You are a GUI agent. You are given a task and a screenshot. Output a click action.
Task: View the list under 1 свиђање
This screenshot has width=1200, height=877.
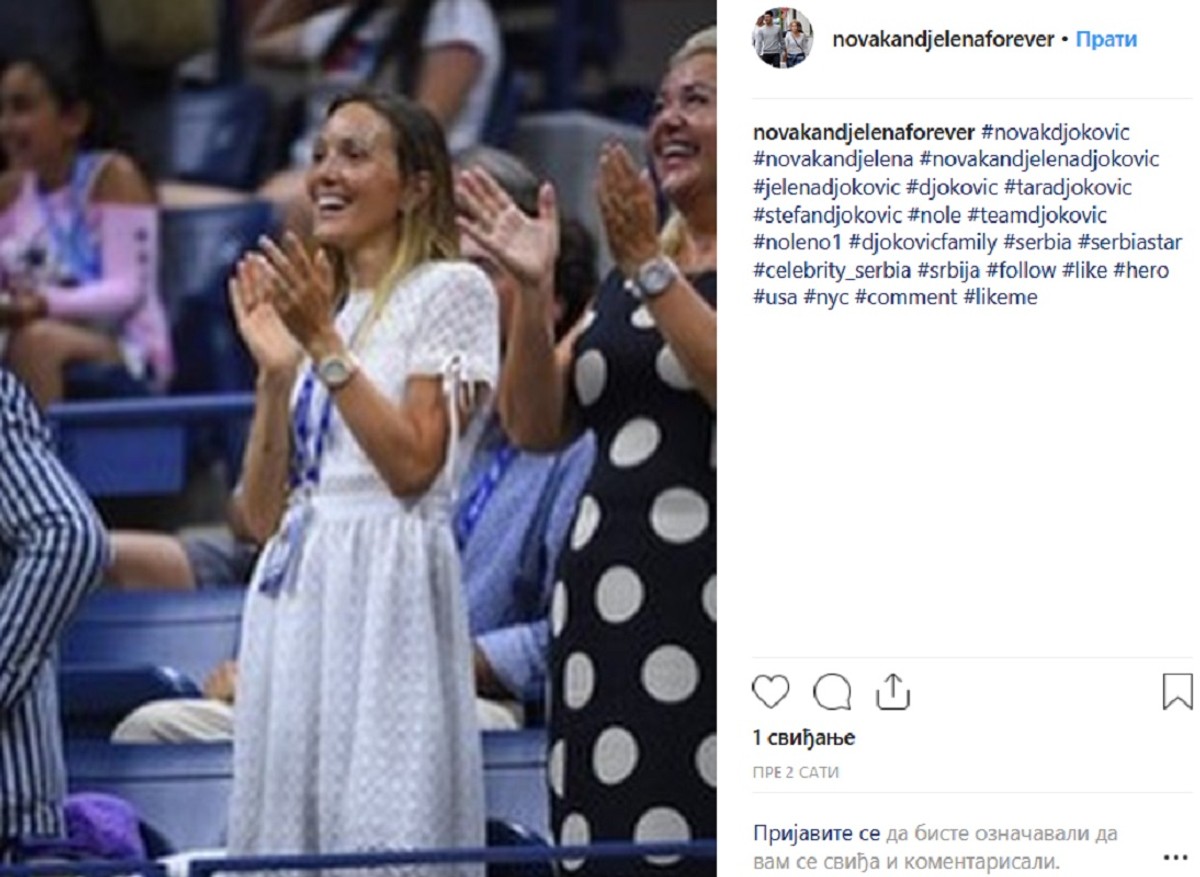coord(804,738)
